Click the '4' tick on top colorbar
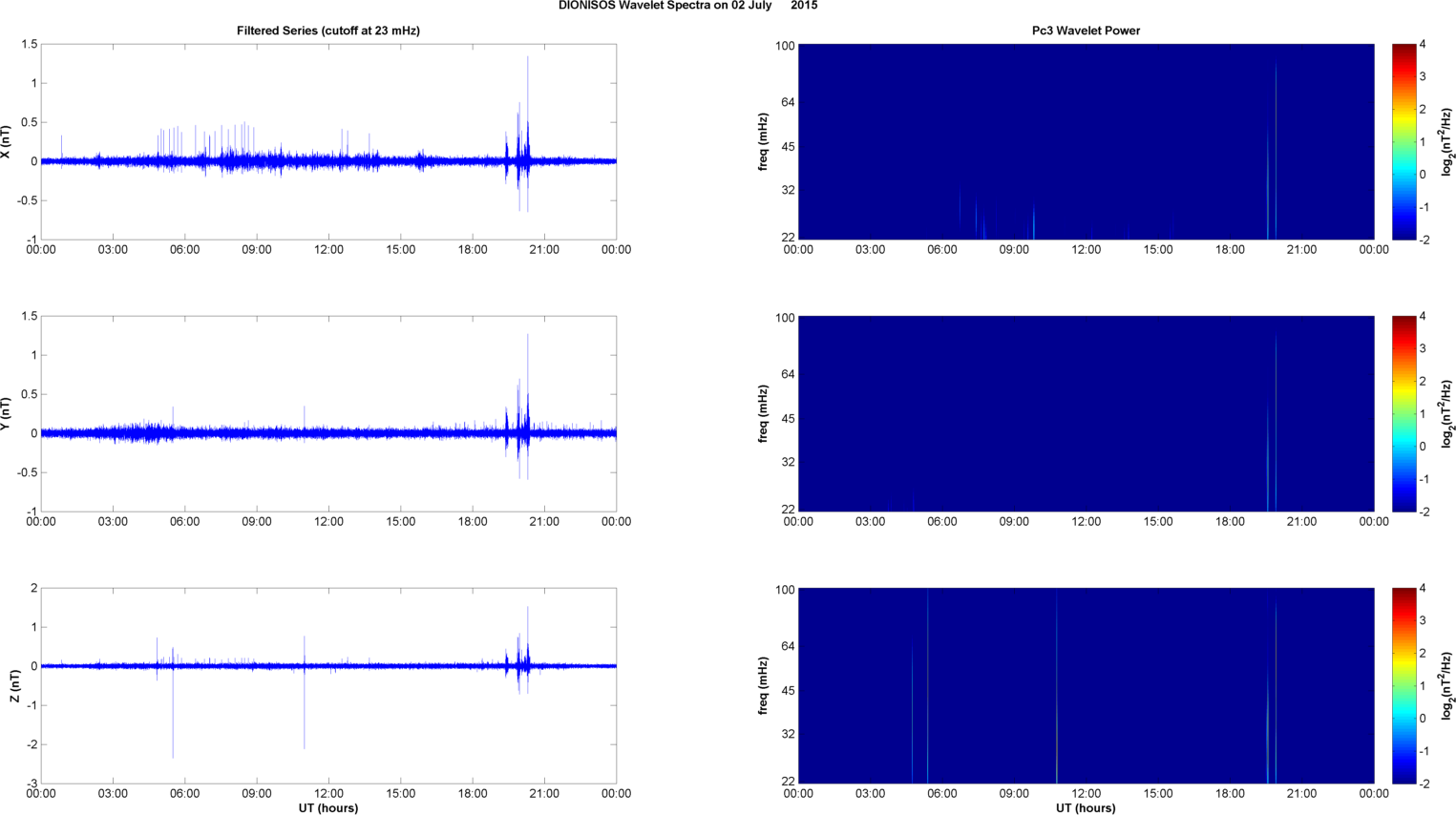Viewport: 1456px width, 815px height. point(1423,45)
